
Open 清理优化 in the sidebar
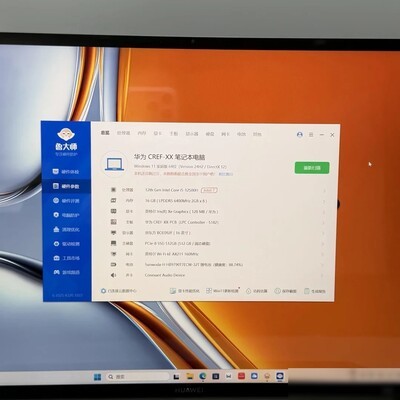66,230
